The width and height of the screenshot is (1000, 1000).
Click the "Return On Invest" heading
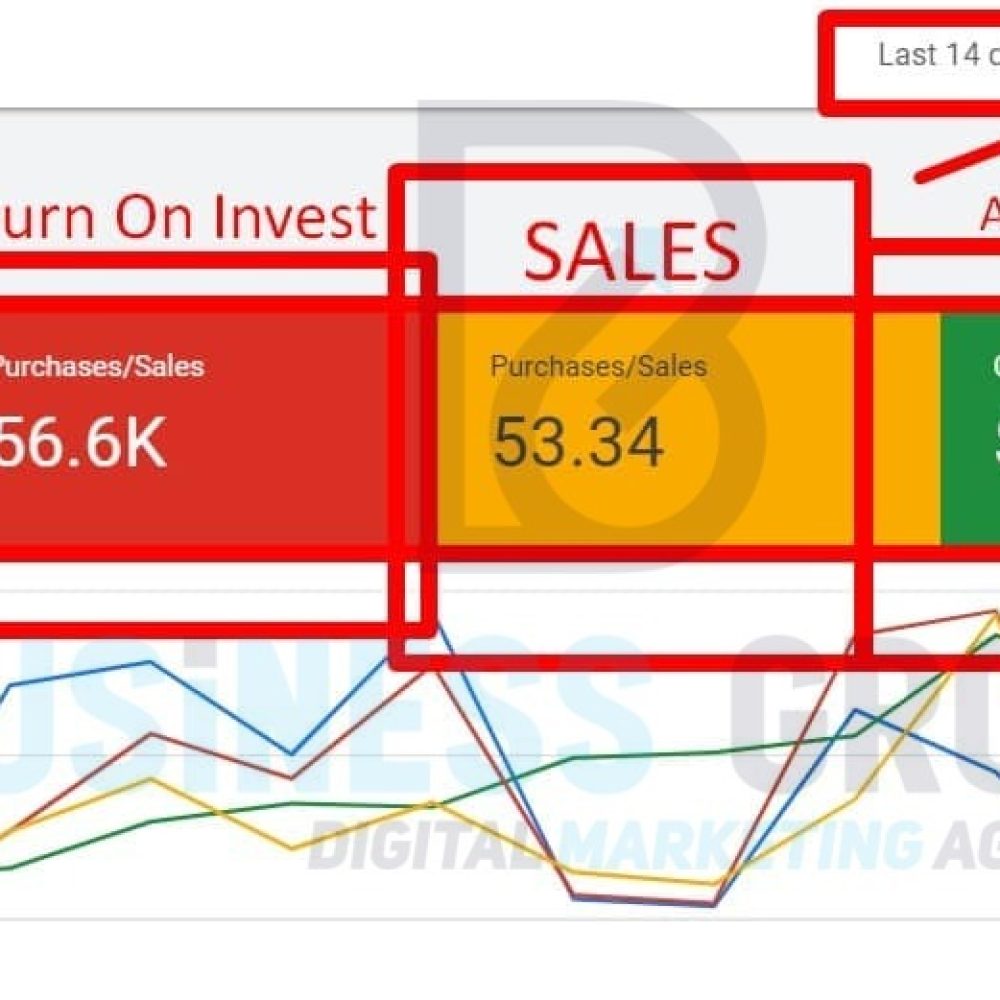(186, 216)
